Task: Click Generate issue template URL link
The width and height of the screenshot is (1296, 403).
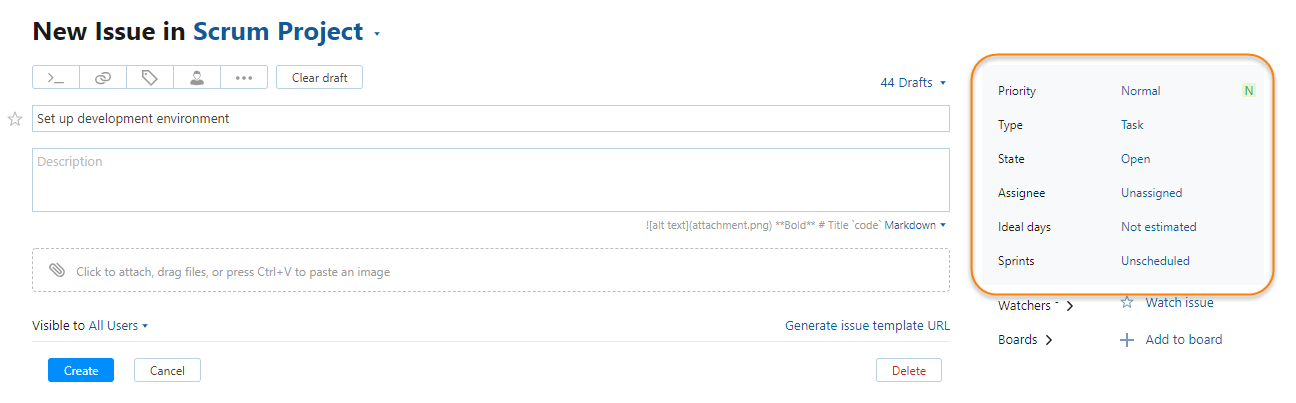Action: pyautogui.click(x=867, y=326)
